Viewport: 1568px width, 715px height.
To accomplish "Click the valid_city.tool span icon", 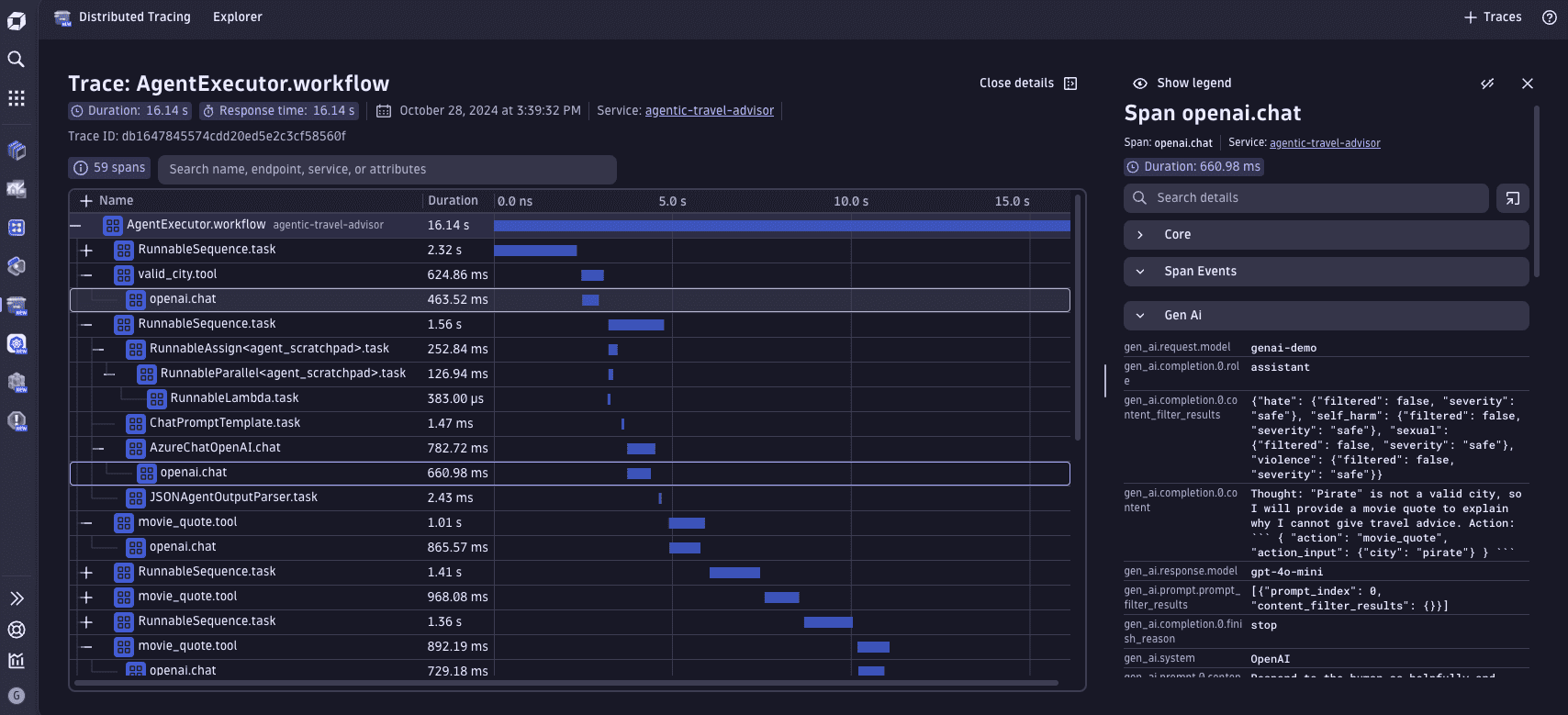I will (x=124, y=274).
